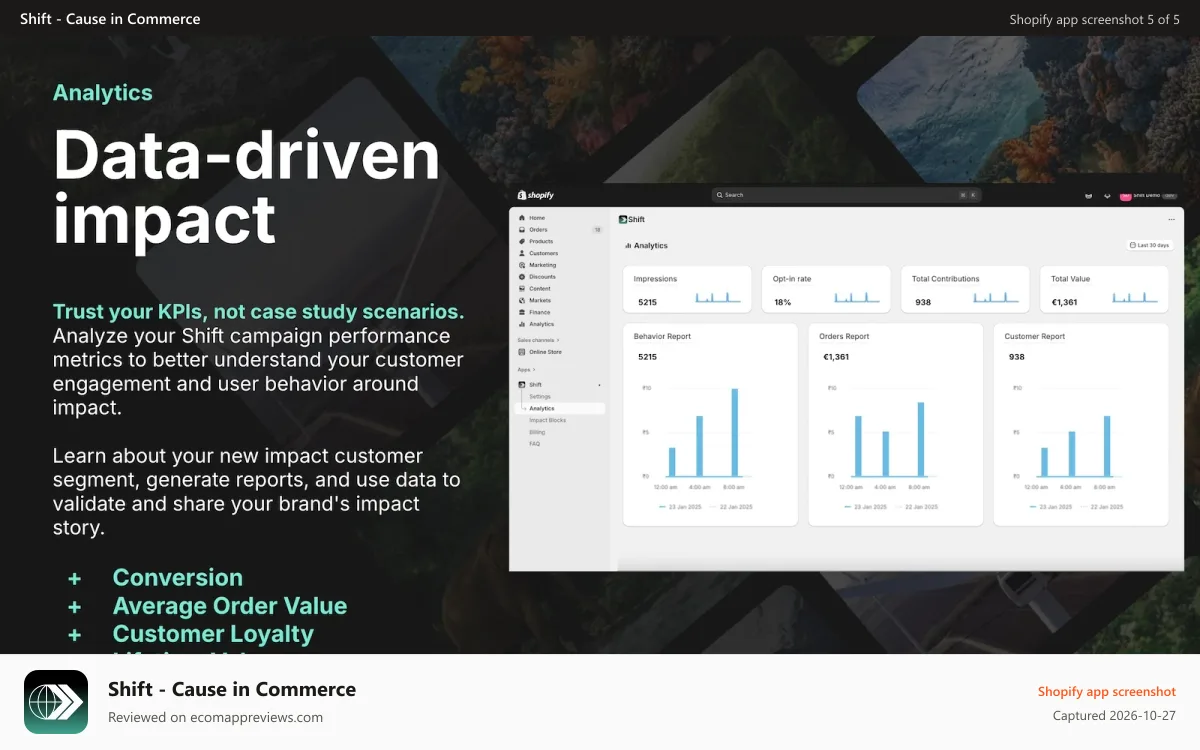The image size is (1200, 750).
Task: Click the 23 Jan 2025 legend in Behavior Report
Action: click(682, 507)
